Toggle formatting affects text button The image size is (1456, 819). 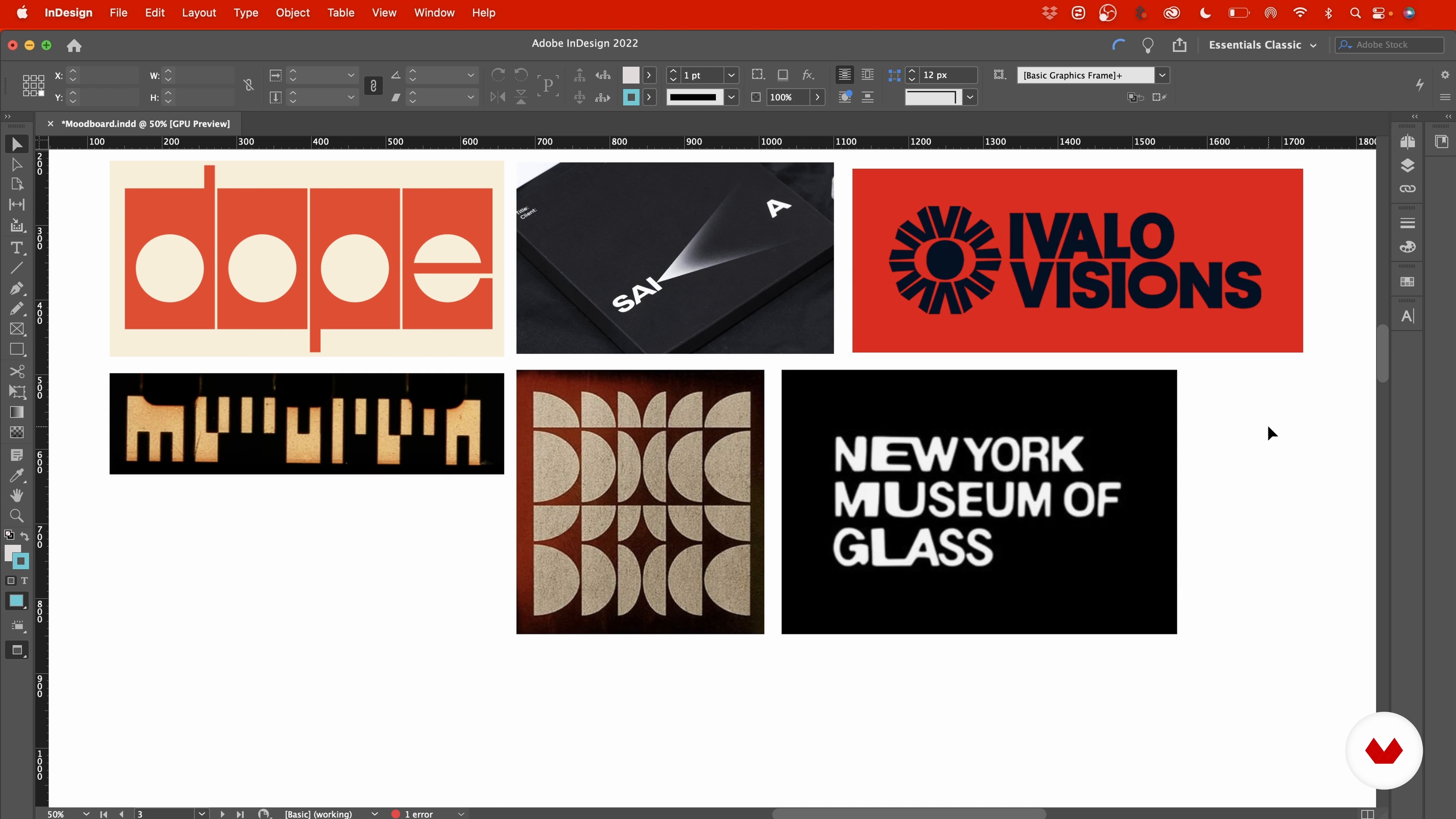point(24,581)
